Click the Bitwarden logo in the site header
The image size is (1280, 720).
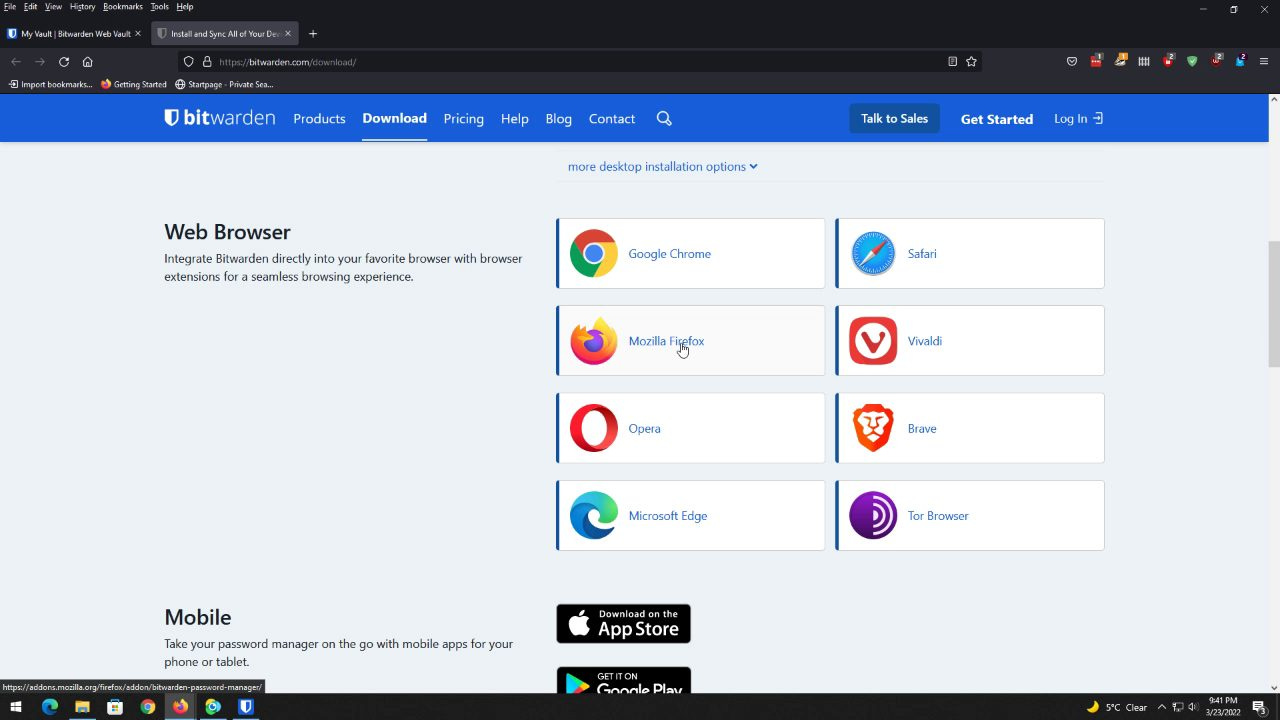tap(220, 118)
